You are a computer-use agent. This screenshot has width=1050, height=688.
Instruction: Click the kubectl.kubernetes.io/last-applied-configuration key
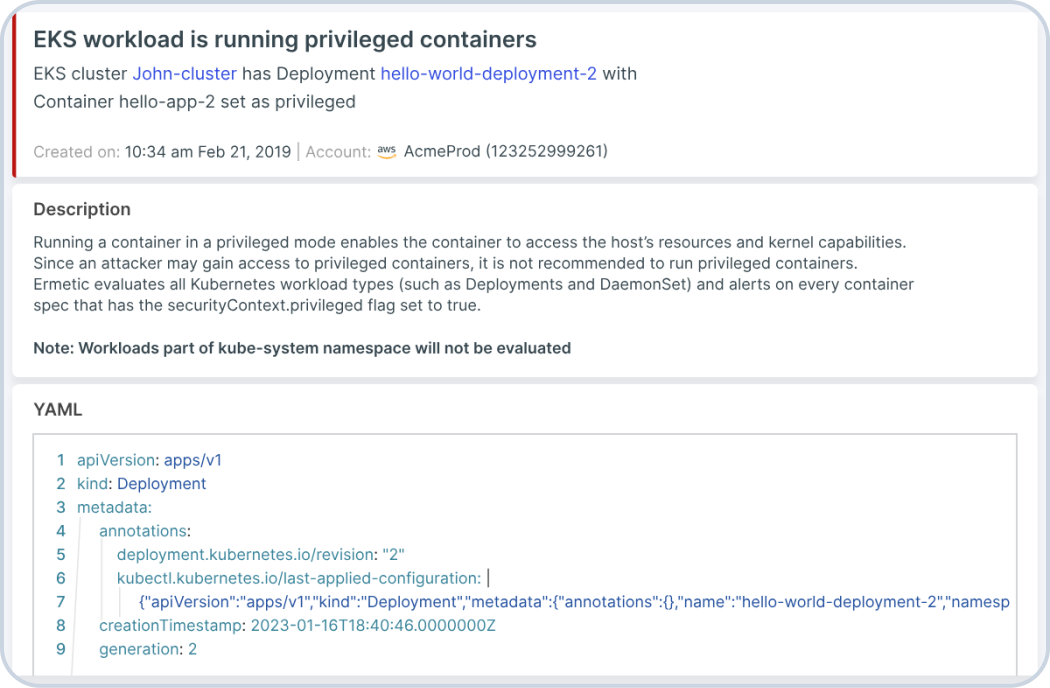(299, 578)
